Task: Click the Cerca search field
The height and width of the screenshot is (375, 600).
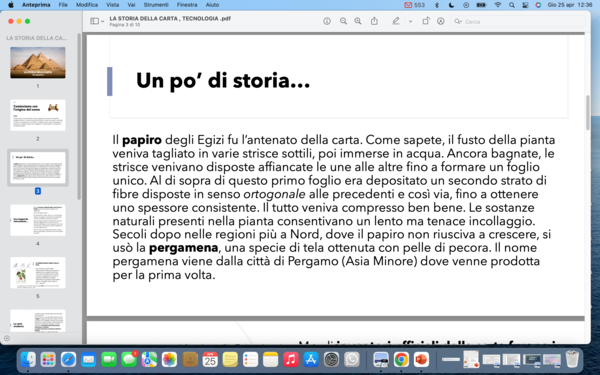Action: [x=518, y=21]
